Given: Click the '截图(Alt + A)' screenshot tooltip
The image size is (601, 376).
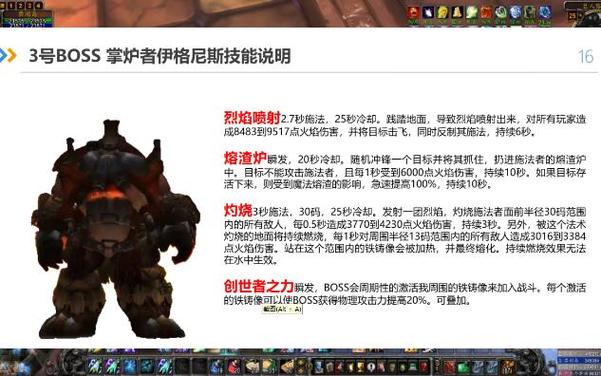Looking at the screenshot, I should tap(282, 309).
